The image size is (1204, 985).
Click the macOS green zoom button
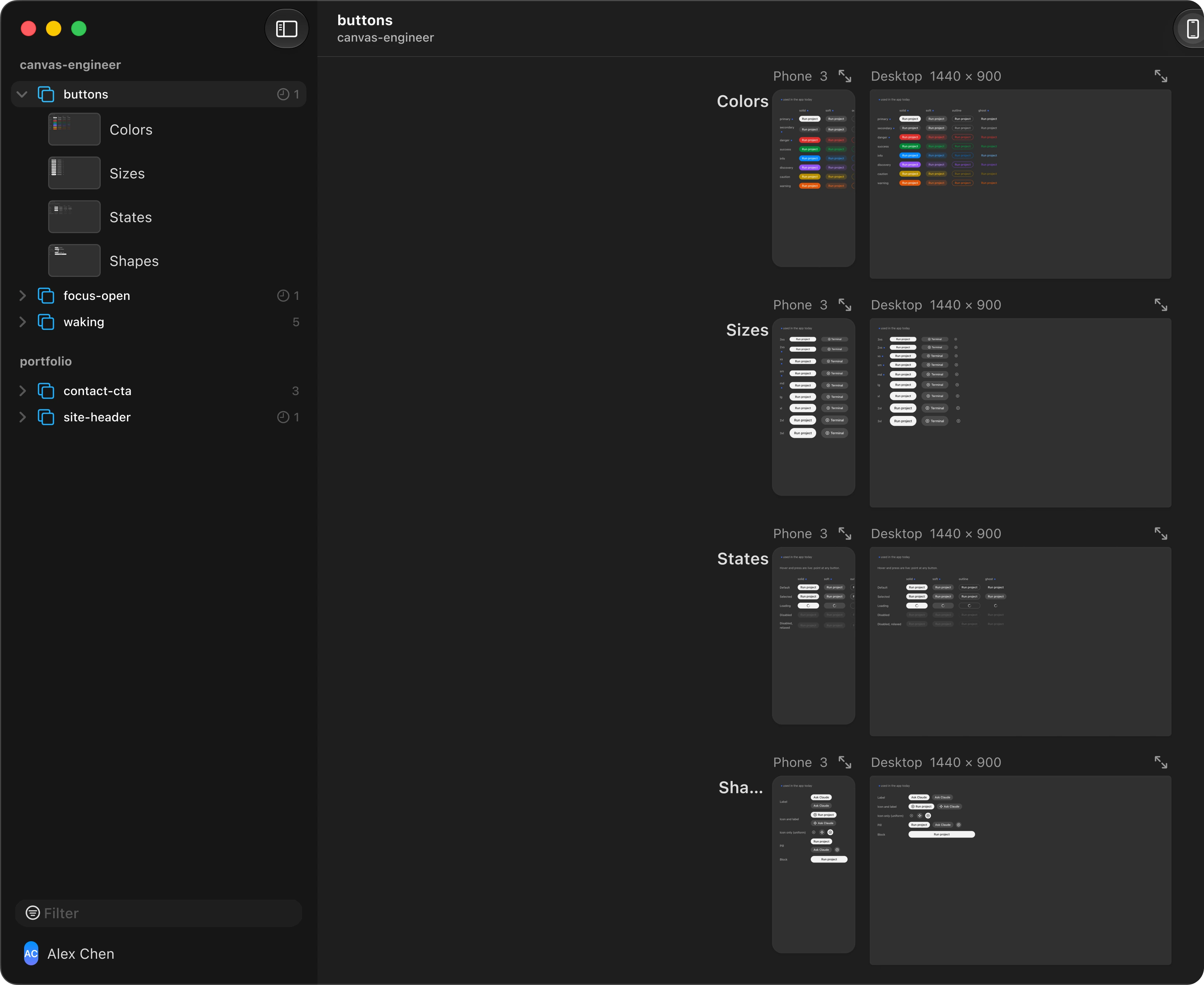click(79, 28)
